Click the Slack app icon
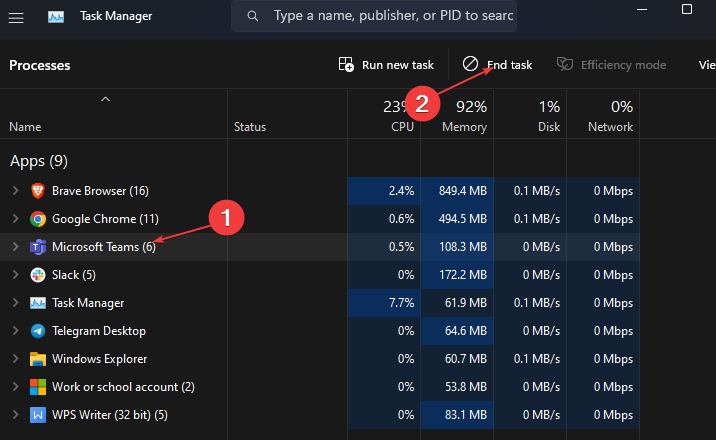 point(38,274)
